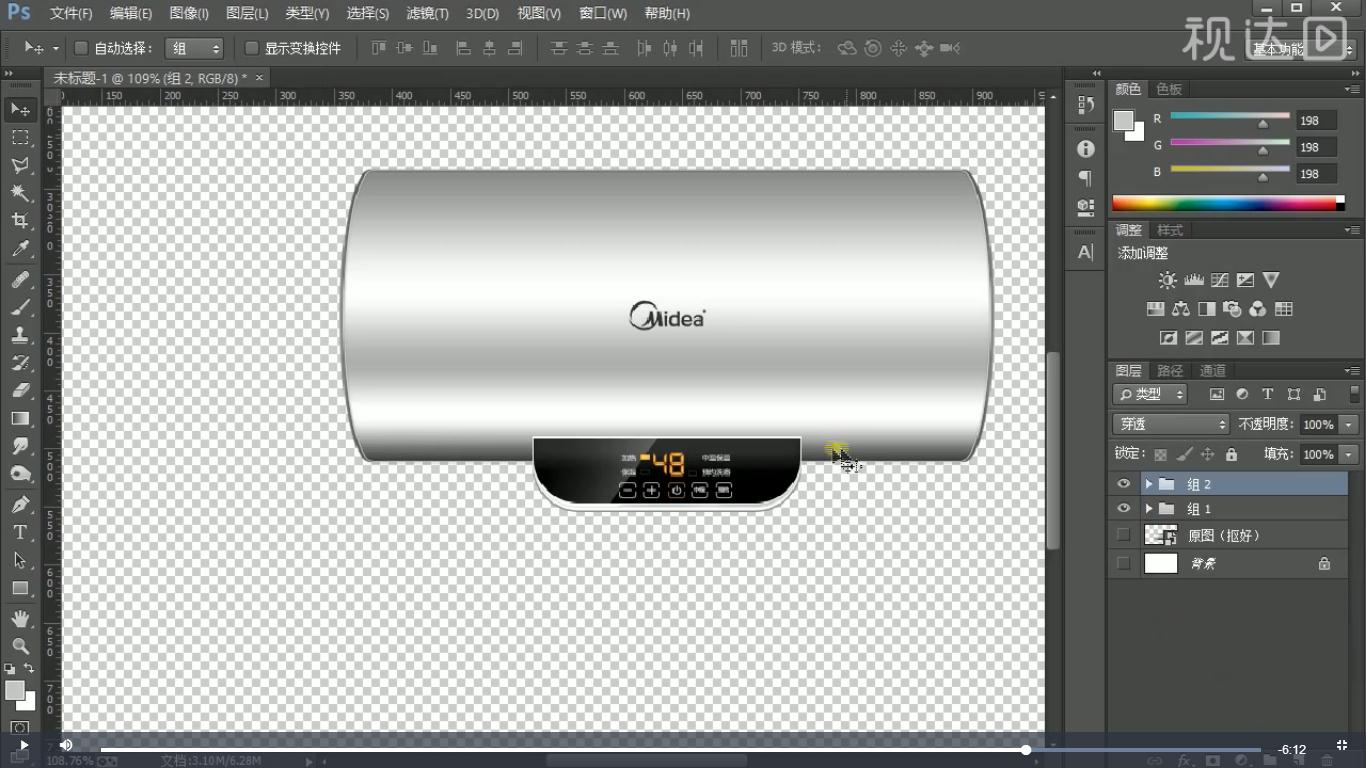The image size is (1366, 768).
Task: Enable the 自动选择 checkbox
Action: coord(82,48)
